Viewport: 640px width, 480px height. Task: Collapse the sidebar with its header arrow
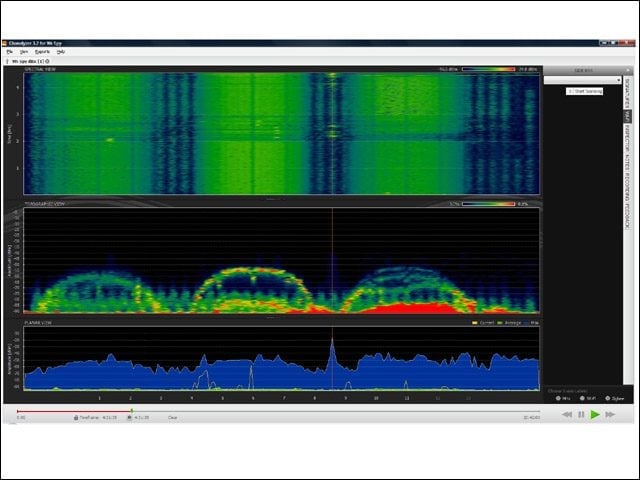tap(628, 71)
